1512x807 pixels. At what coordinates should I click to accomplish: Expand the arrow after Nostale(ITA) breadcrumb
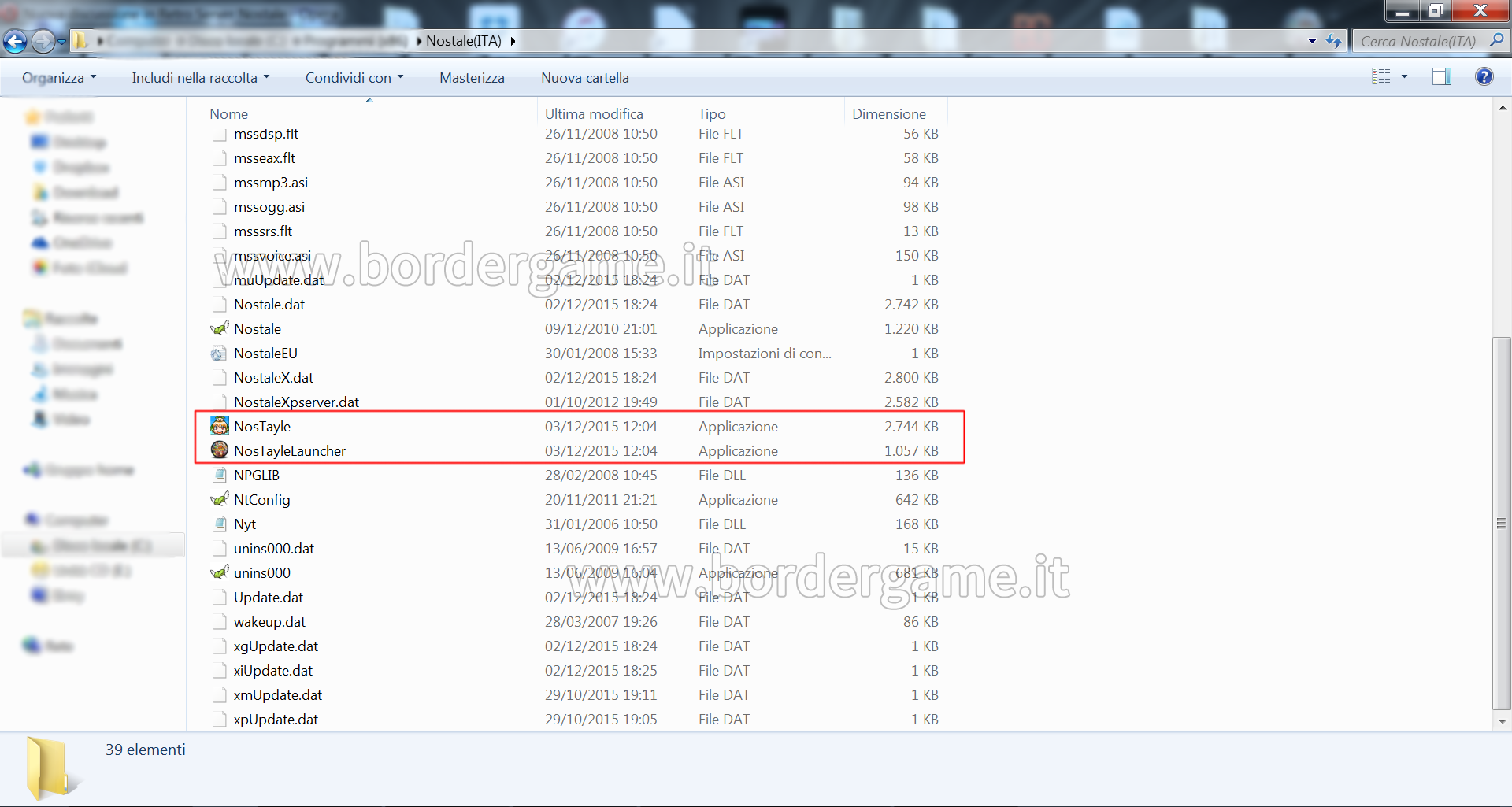(513, 41)
